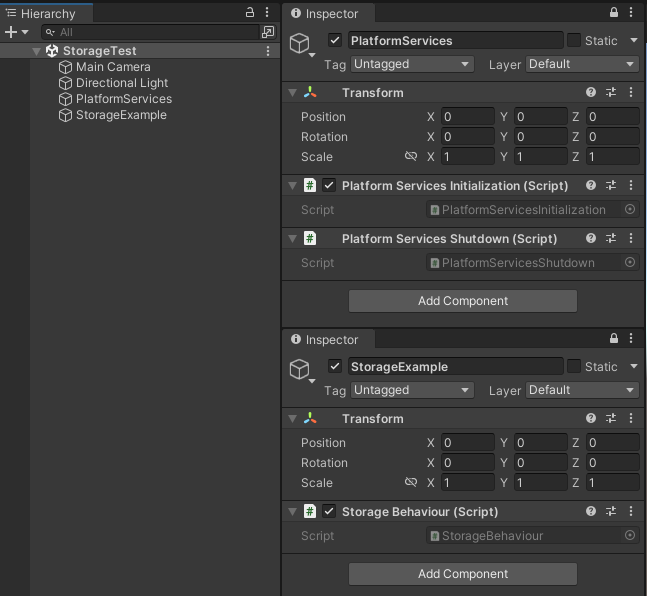Edit the PlatformServices name field
This screenshot has width=647, height=596.
(x=456, y=40)
